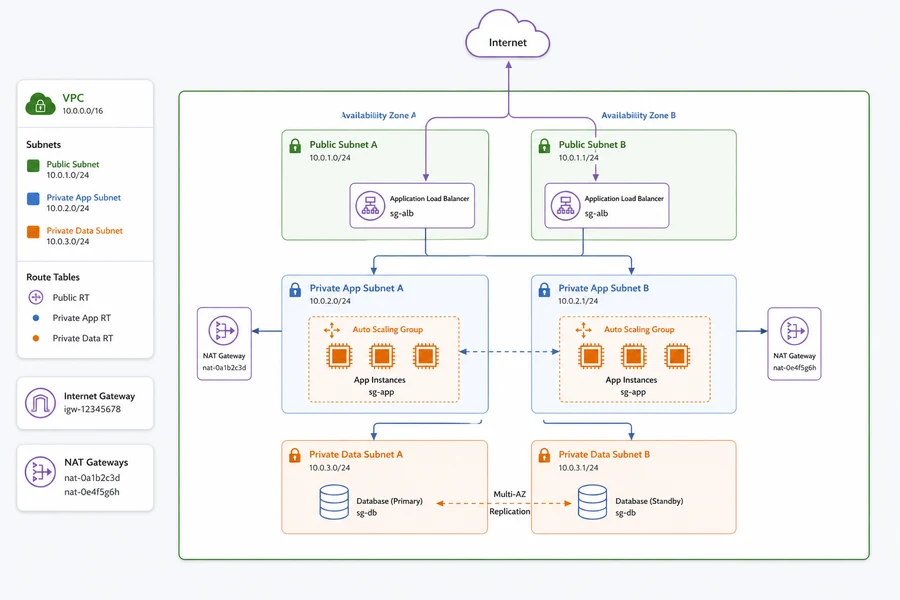The width and height of the screenshot is (900, 600).
Task: Click the Private App RT blue dot
Action: click(x=36, y=318)
